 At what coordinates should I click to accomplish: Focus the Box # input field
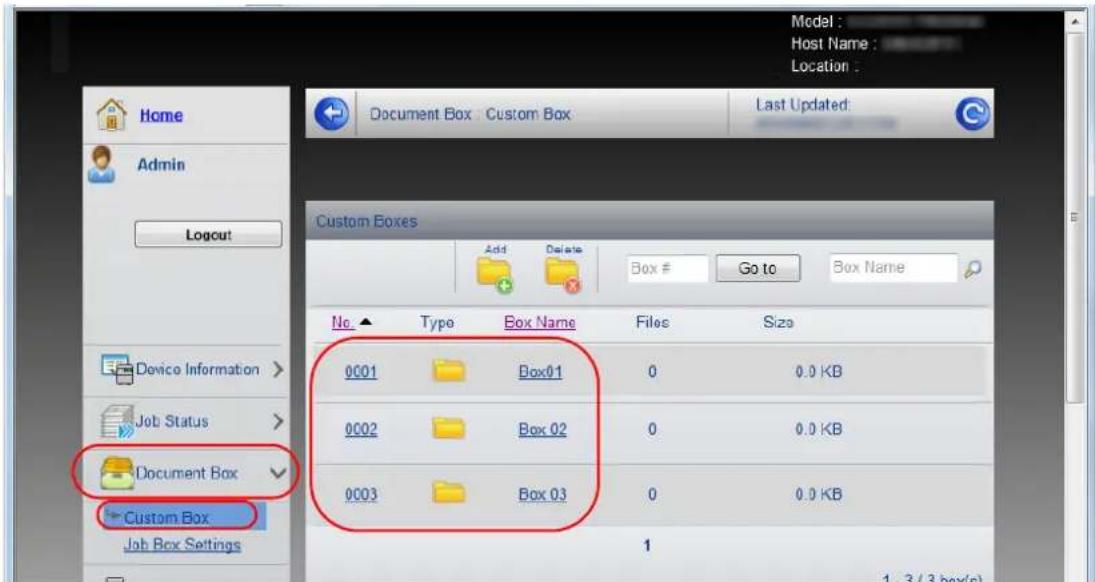[667, 268]
